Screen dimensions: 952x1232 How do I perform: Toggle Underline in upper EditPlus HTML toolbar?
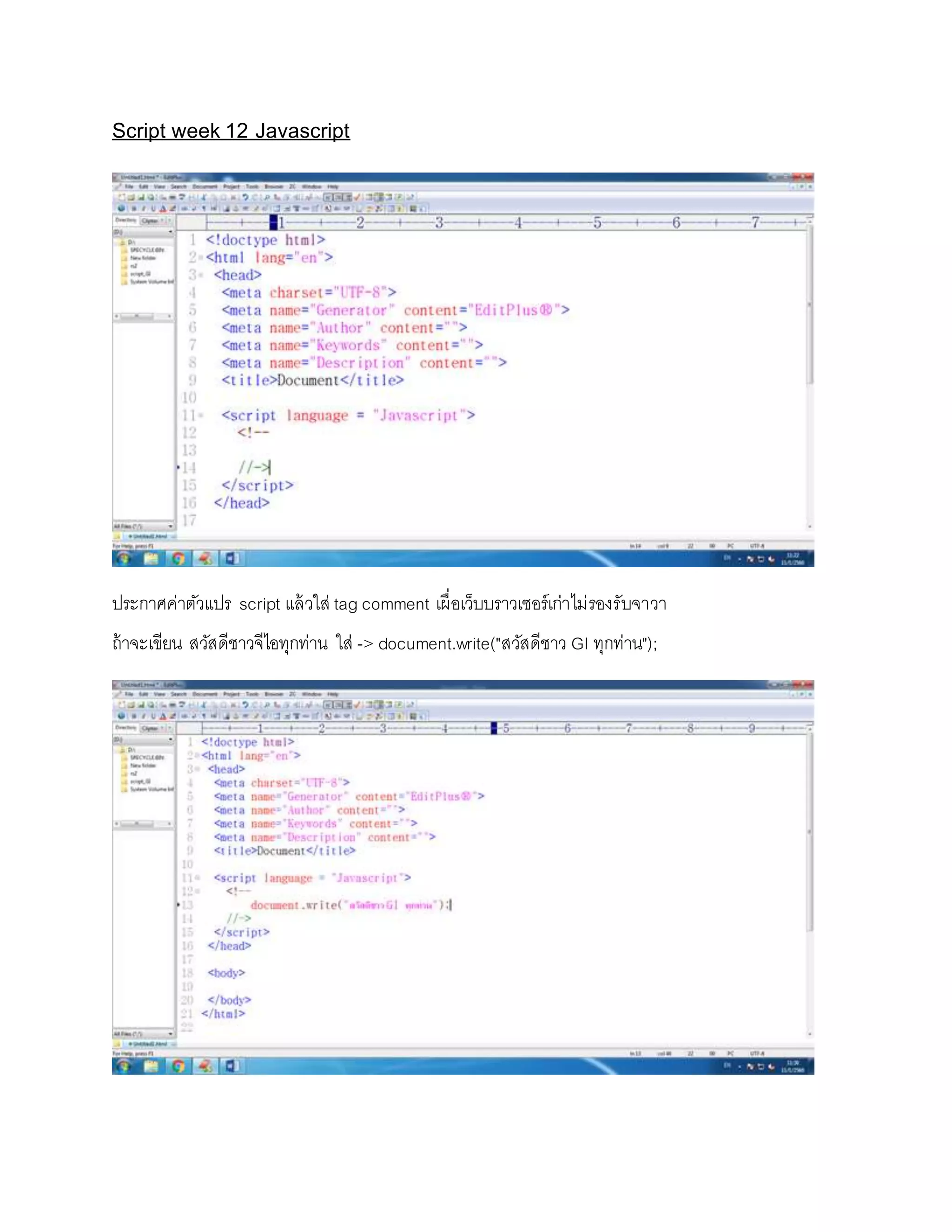click(153, 209)
